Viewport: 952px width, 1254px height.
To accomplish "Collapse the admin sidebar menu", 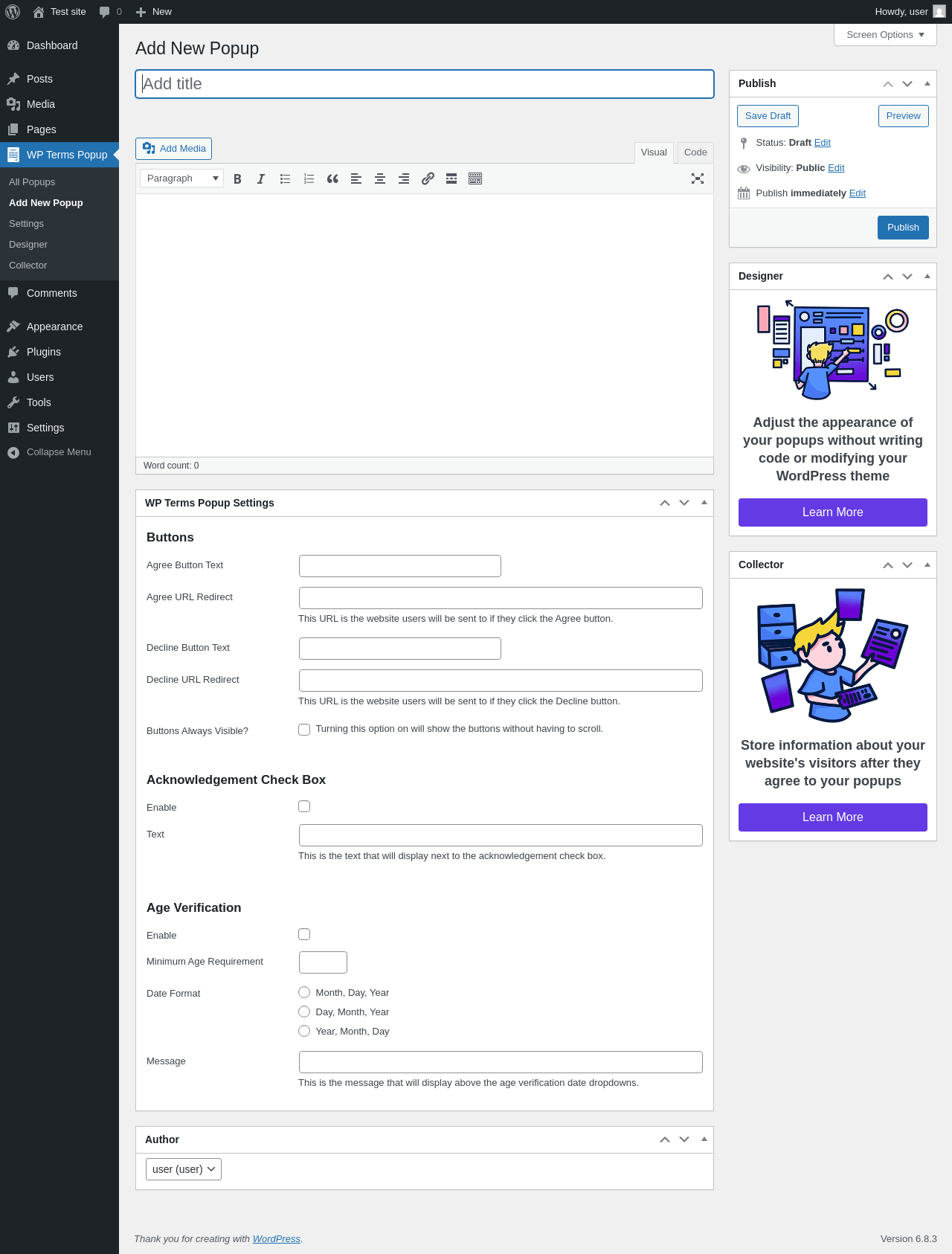I will pos(59,452).
